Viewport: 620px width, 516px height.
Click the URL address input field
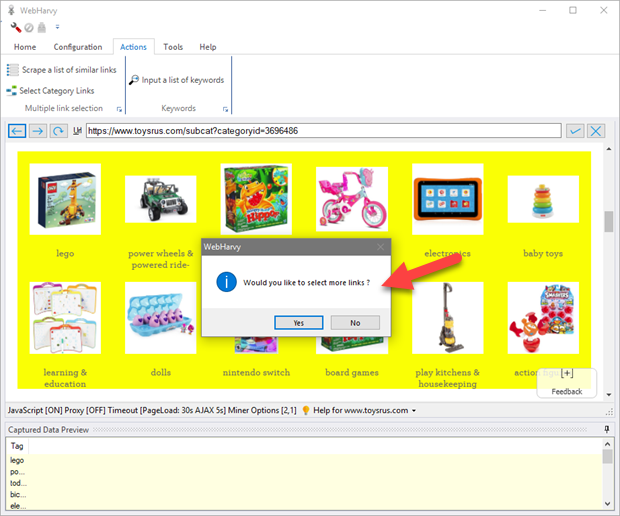pos(322,131)
